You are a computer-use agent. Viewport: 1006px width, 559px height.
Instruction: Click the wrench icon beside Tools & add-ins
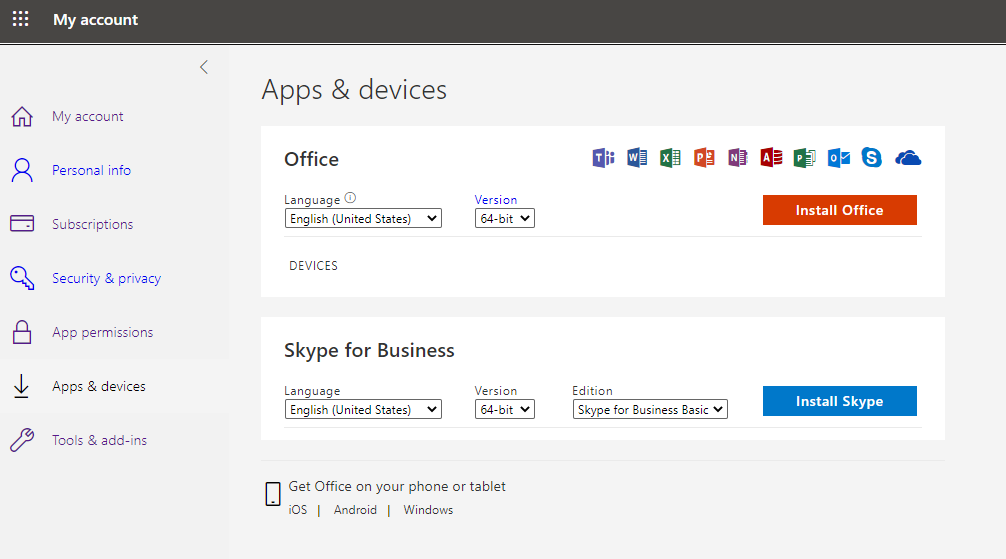pos(22,440)
